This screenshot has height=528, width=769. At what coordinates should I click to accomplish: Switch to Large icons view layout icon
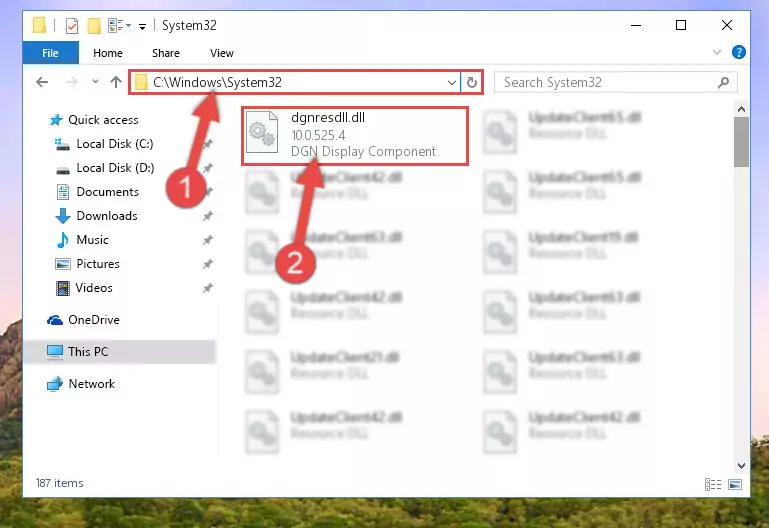click(x=735, y=484)
